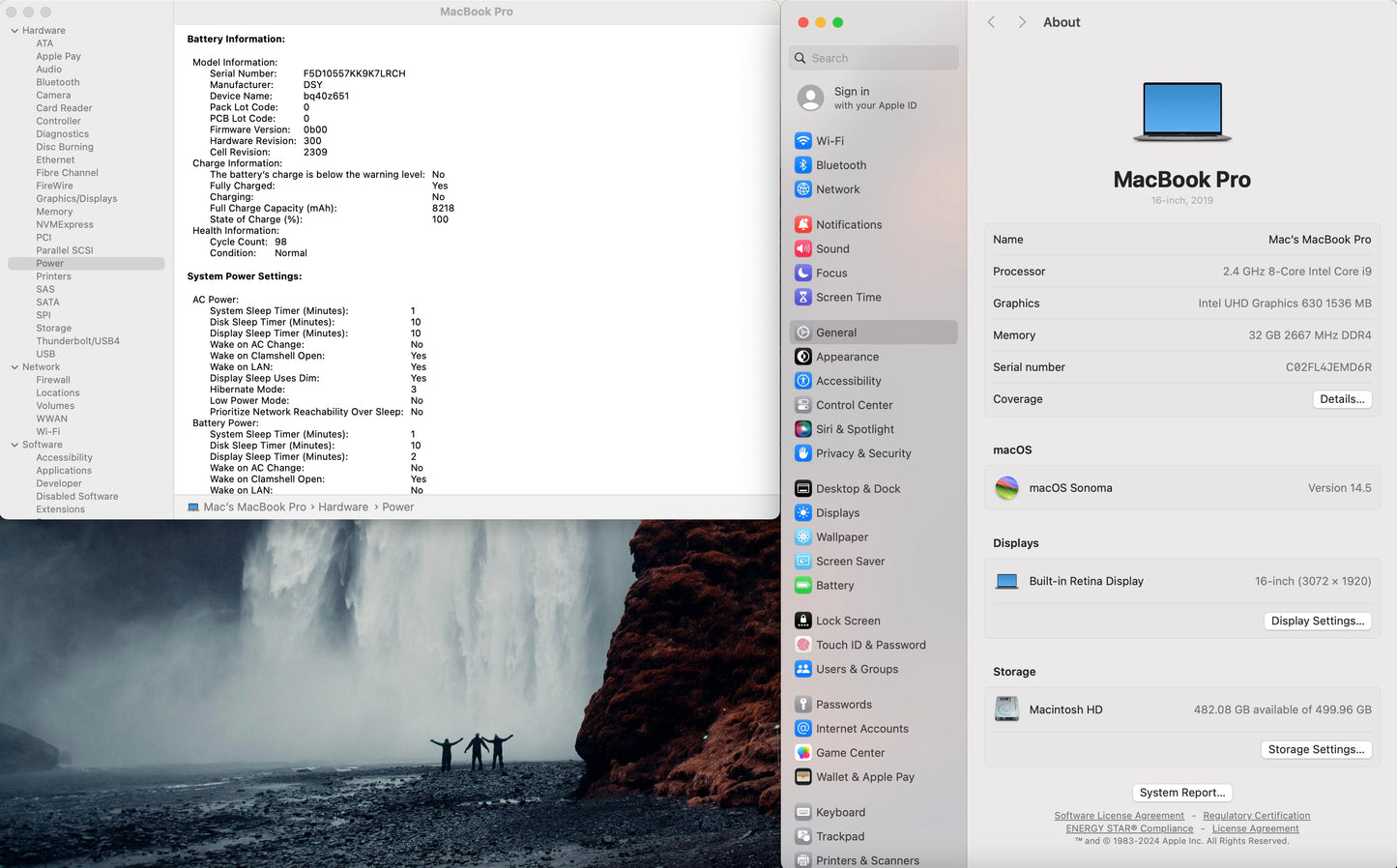This screenshot has width=1397, height=868.
Task: Click the Bluetooth icon in Settings sidebar
Action: [802, 165]
